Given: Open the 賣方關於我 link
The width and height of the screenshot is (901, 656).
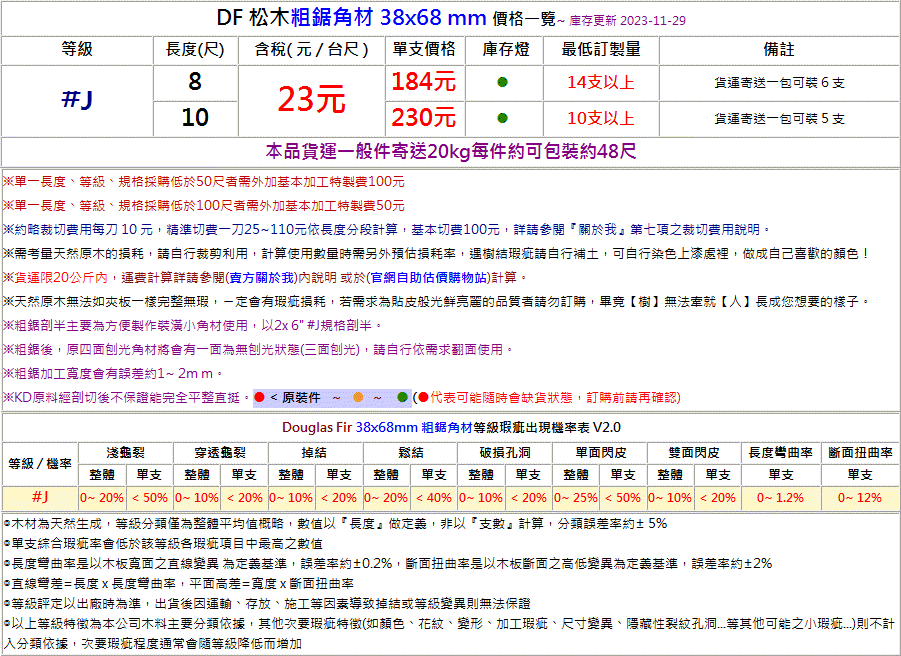Looking at the screenshot, I should pos(263,278).
